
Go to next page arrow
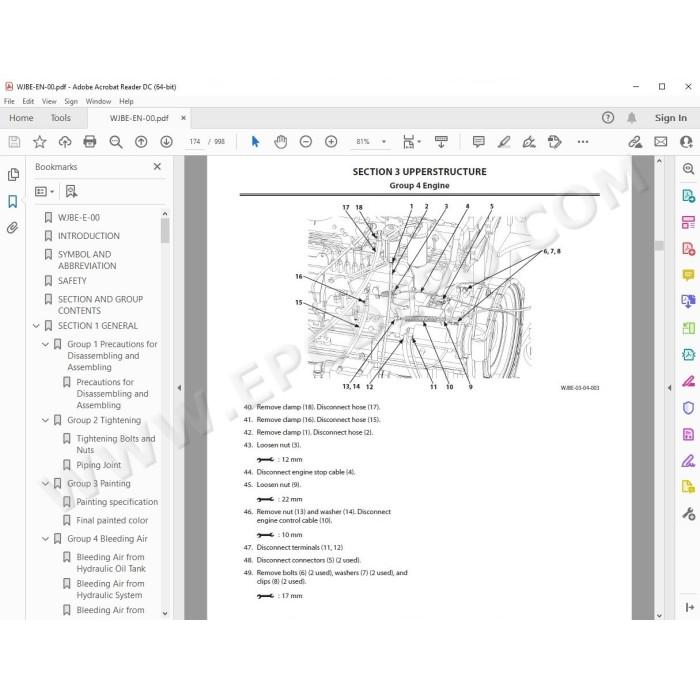(167, 142)
